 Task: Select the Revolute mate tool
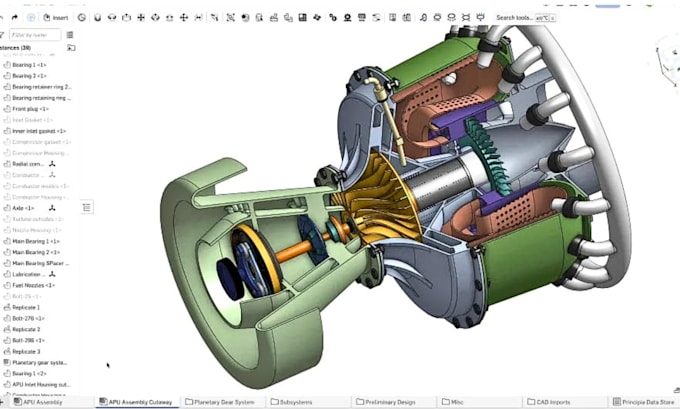point(112,17)
